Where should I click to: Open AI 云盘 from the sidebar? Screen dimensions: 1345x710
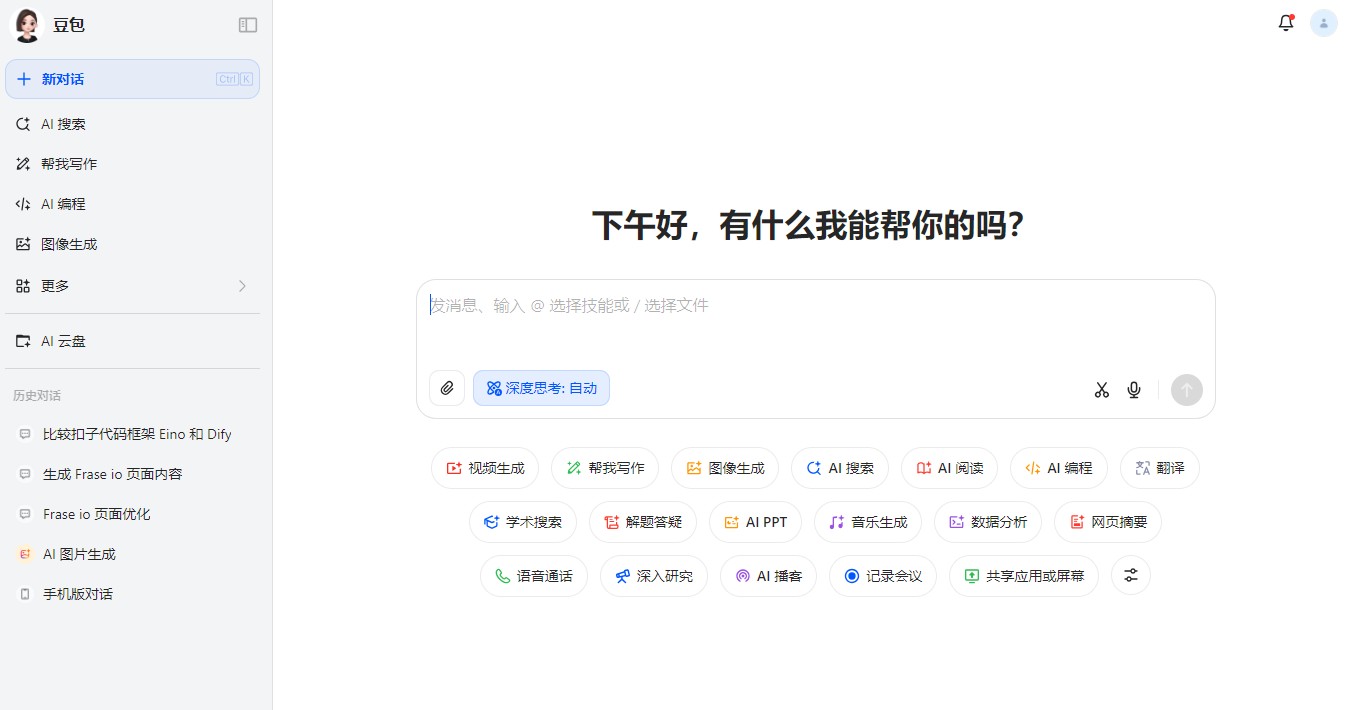[x=63, y=341]
